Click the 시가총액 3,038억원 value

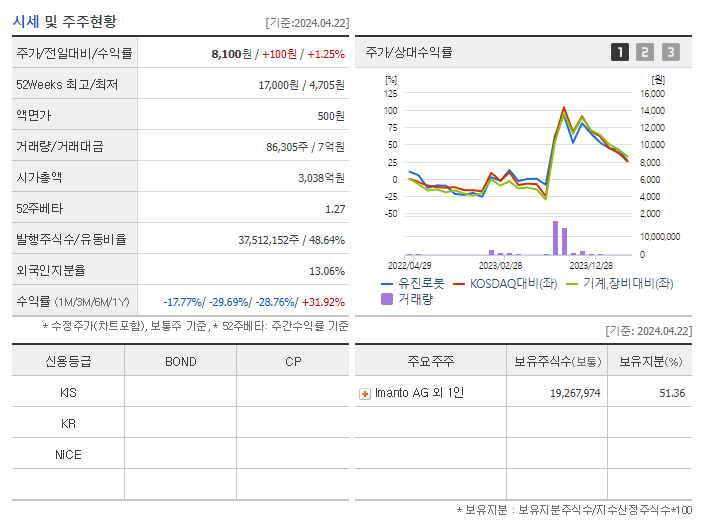tap(321, 178)
